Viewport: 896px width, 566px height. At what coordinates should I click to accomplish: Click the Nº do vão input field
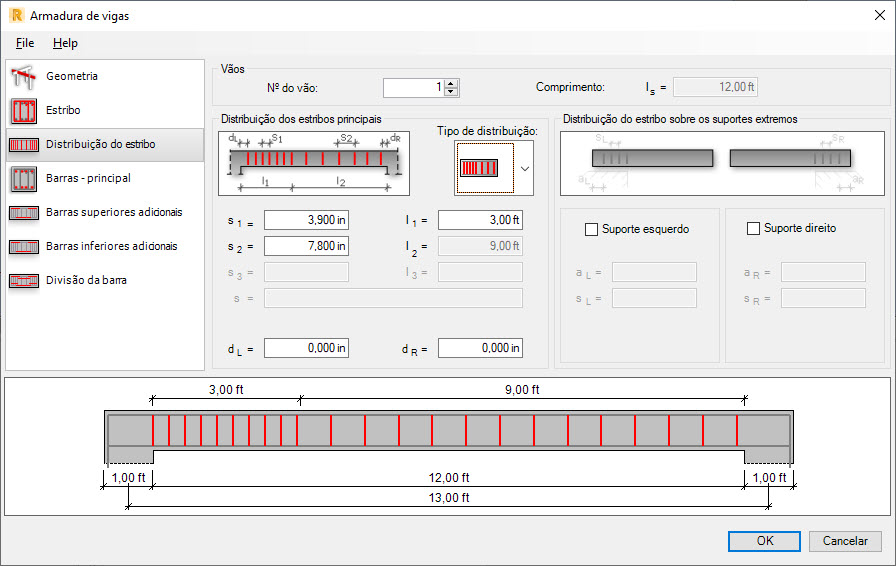coord(414,87)
